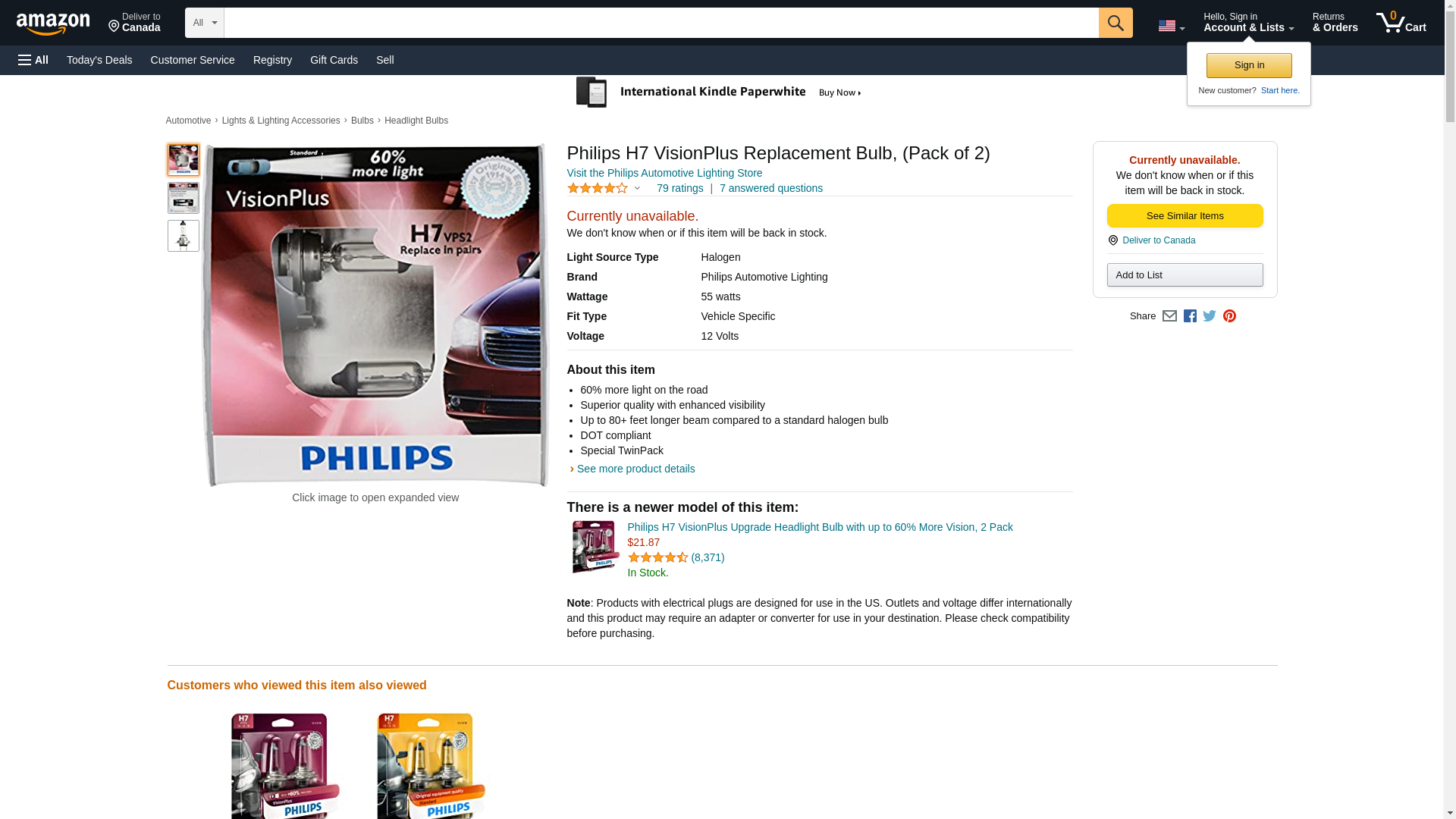Expand the star rating breakdown arrow

(637, 188)
